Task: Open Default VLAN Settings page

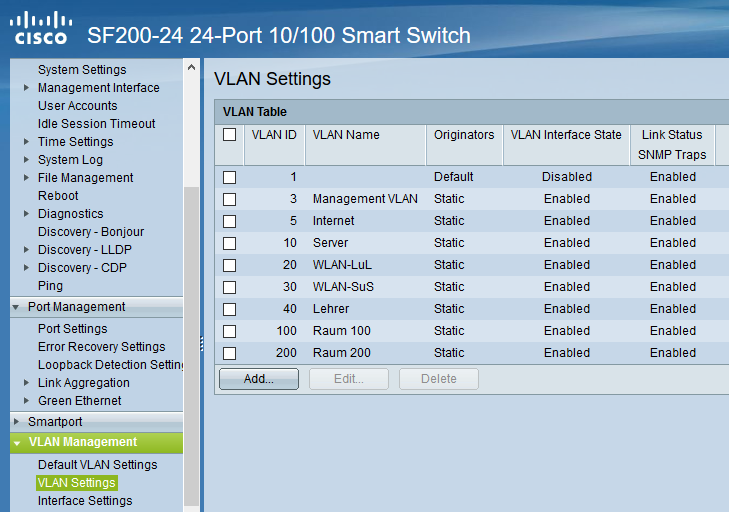Action: [x=98, y=465]
